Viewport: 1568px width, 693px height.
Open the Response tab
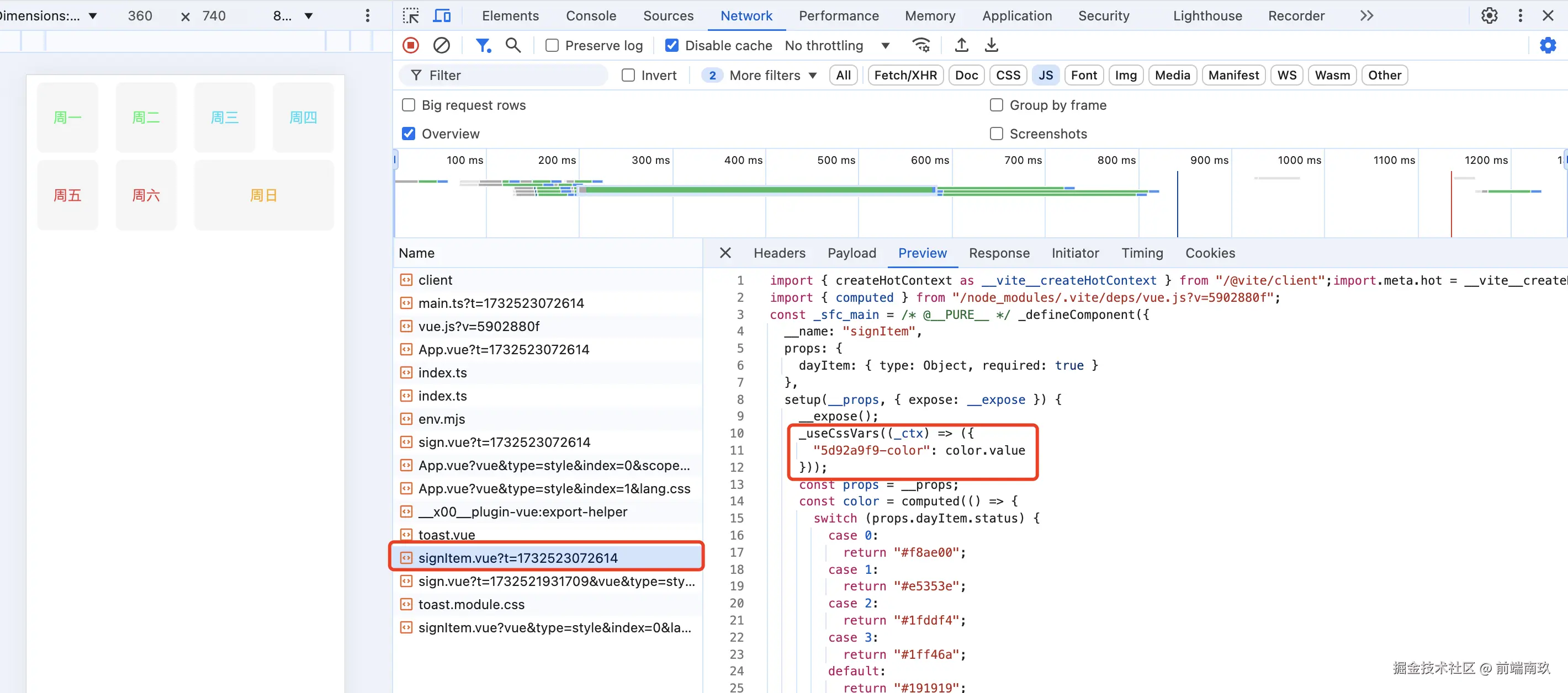click(x=998, y=253)
